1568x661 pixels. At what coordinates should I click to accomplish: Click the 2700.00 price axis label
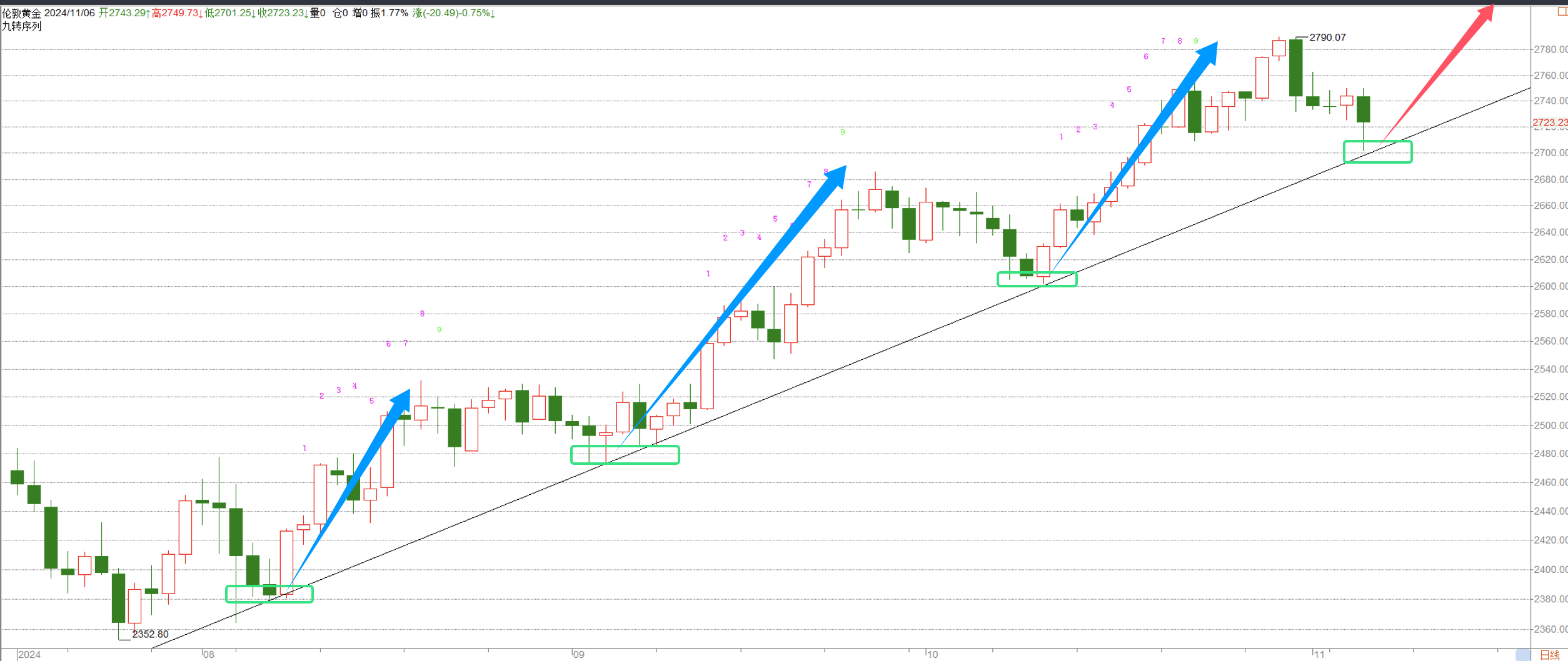click(1550, 152)
